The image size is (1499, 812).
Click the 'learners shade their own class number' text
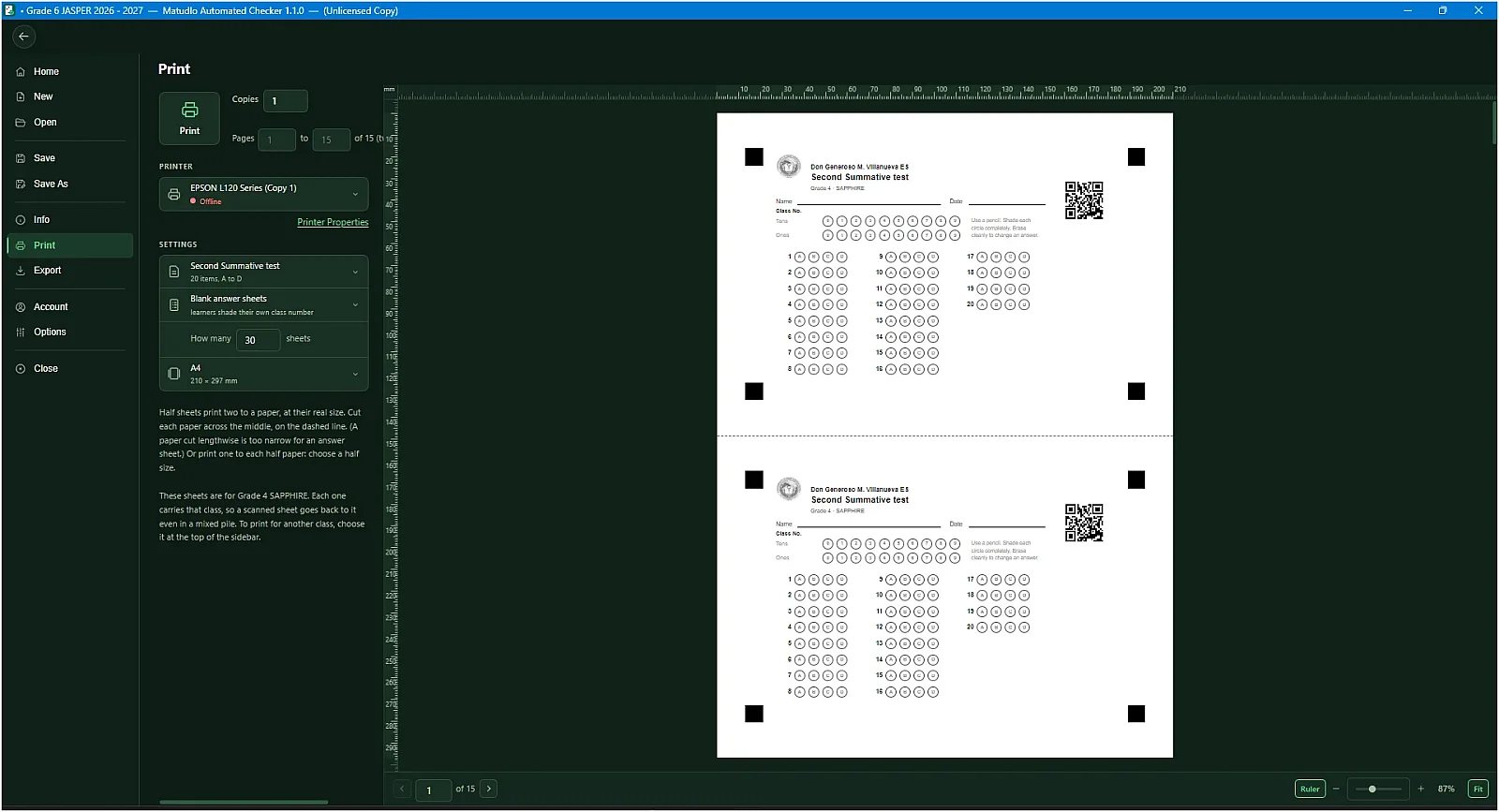tap(252, 313)
